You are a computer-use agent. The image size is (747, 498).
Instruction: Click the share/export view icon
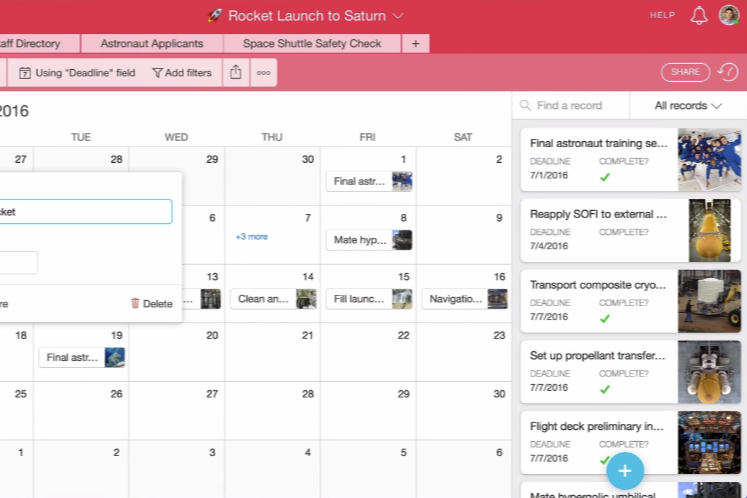236,72
